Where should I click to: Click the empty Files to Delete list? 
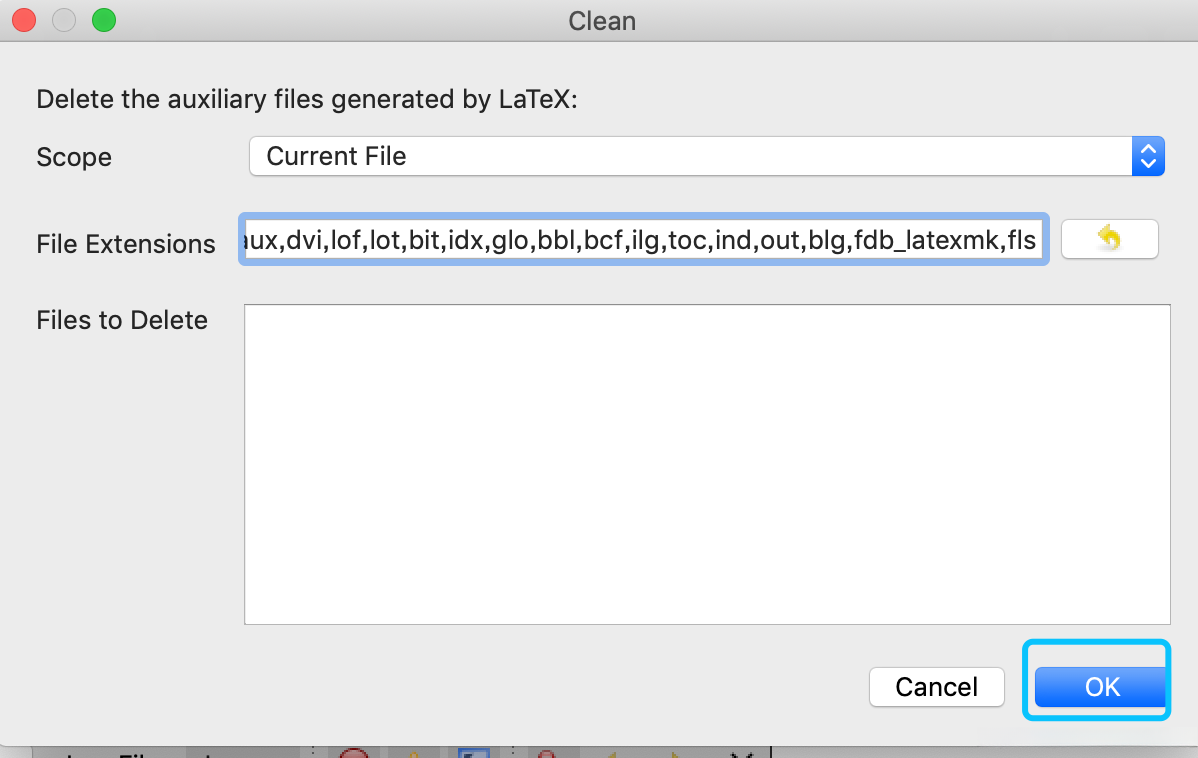pyautogui.click(x=707, y=464)
